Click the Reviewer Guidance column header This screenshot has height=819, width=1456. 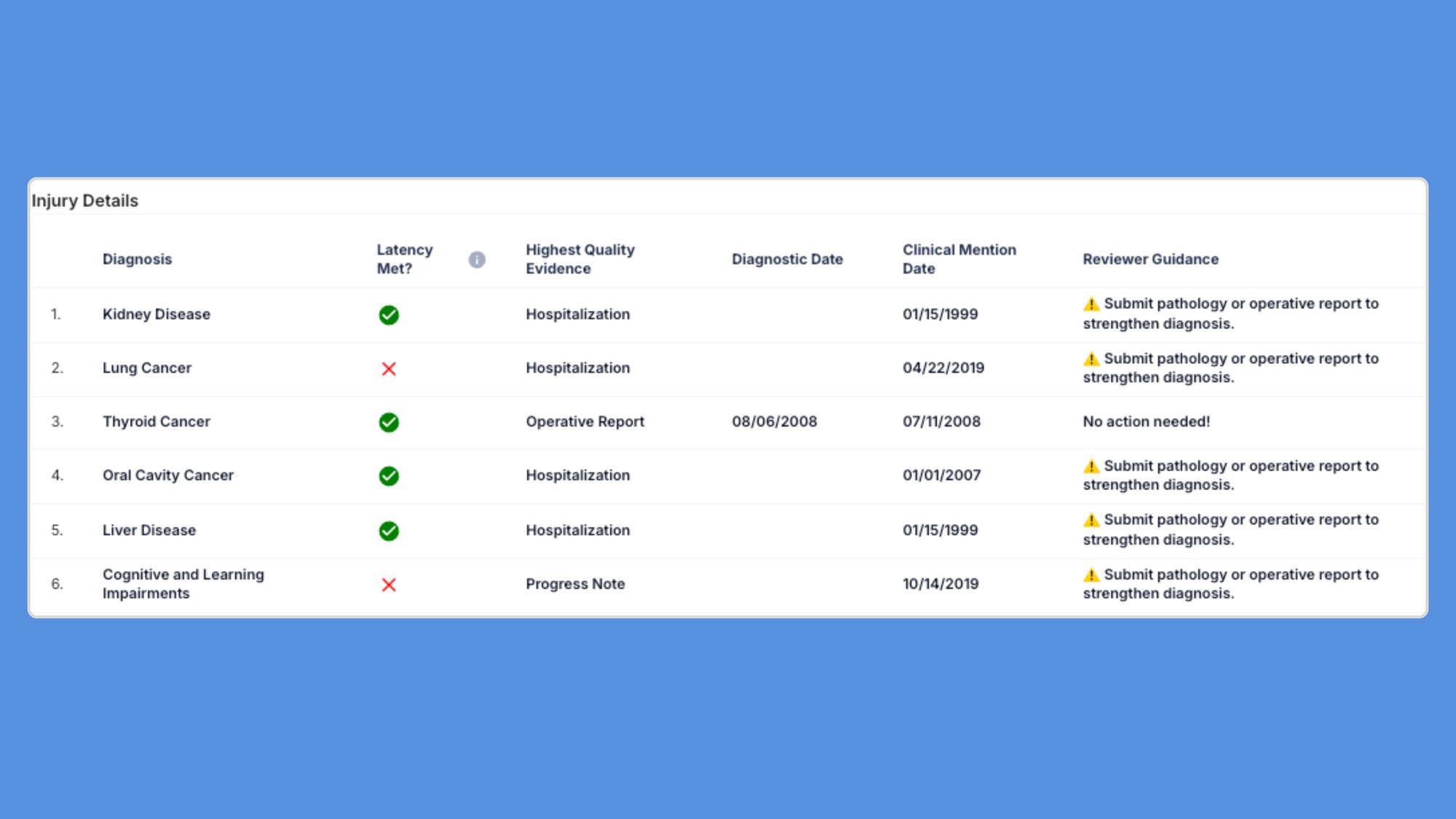point(1150,258)
